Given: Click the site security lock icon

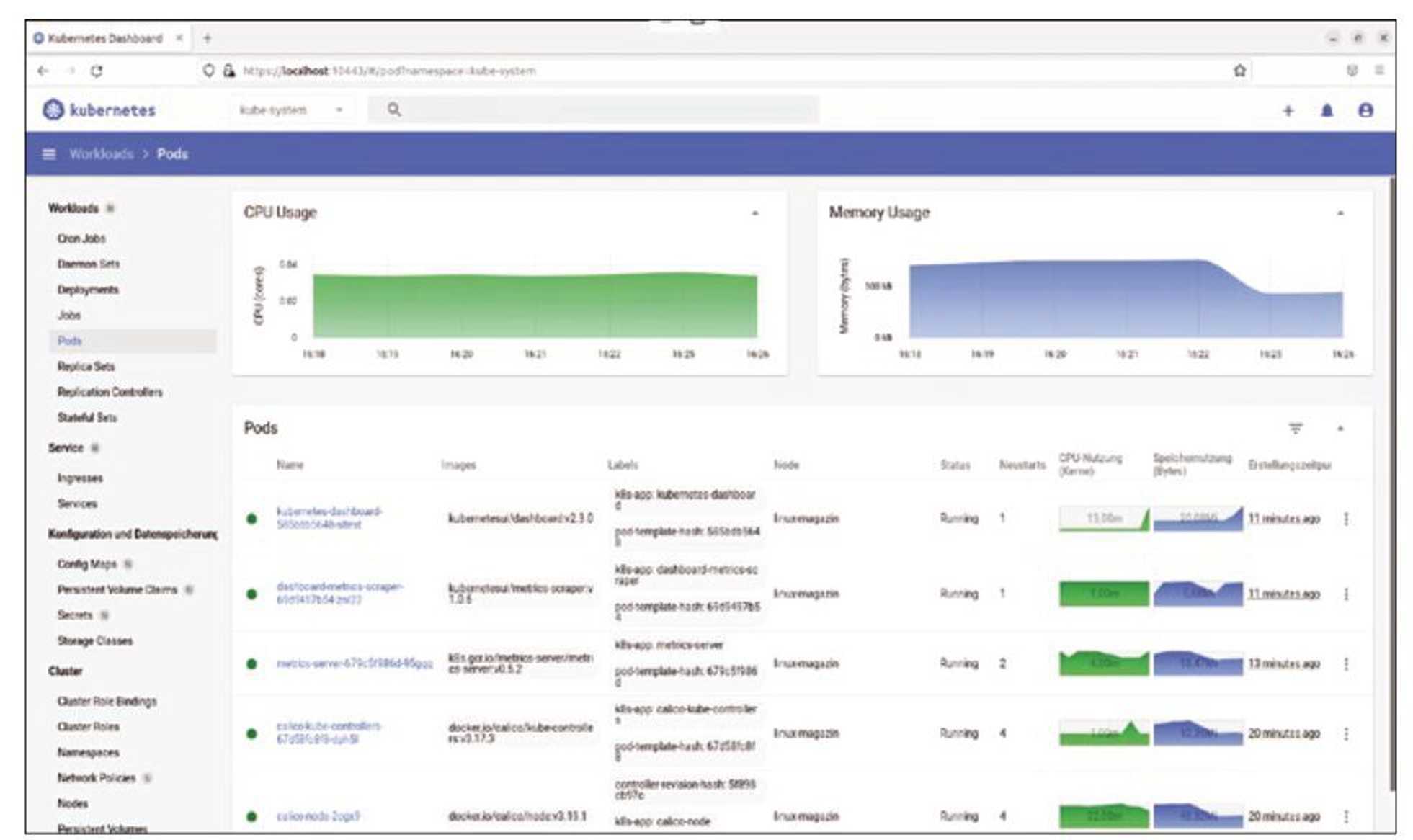Looking at the screenshot, I should 229,71.
